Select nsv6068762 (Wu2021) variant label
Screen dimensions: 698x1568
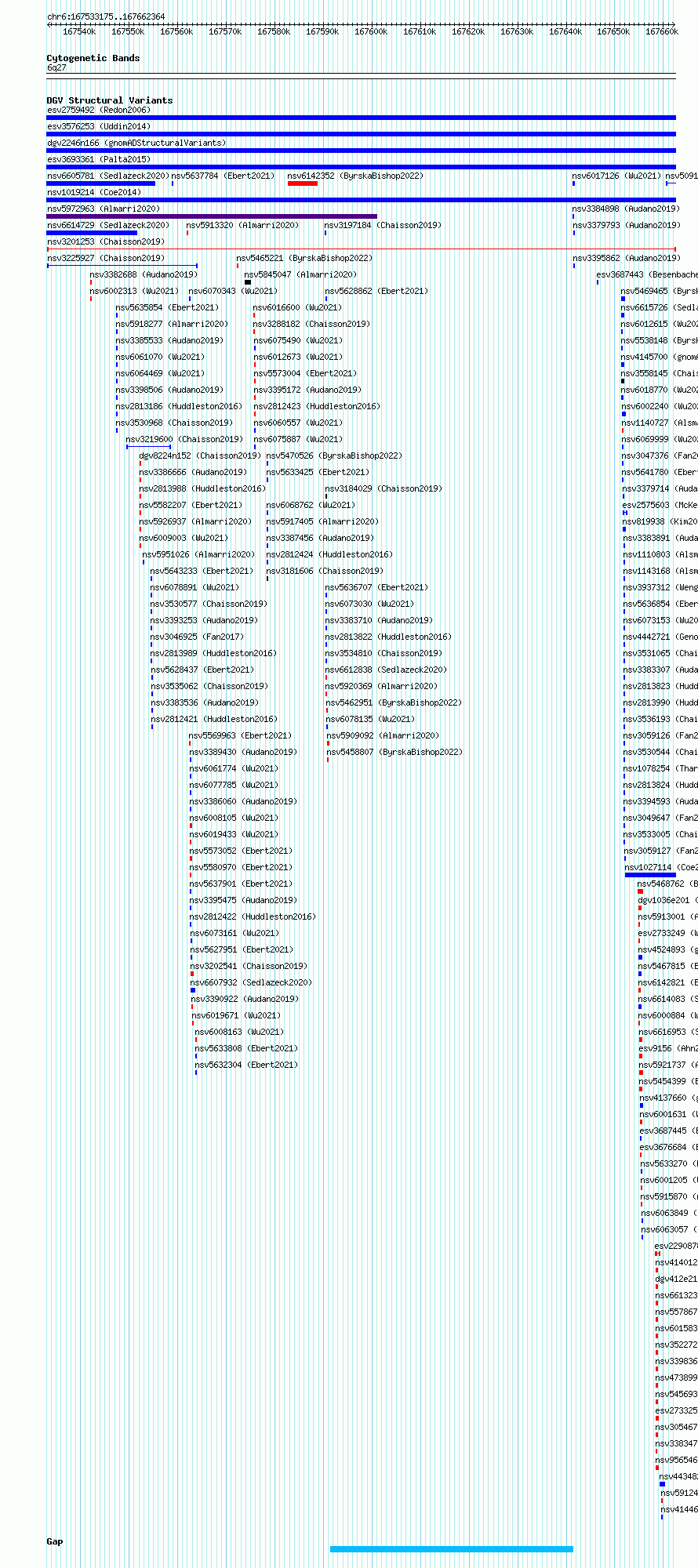[311, 505]
